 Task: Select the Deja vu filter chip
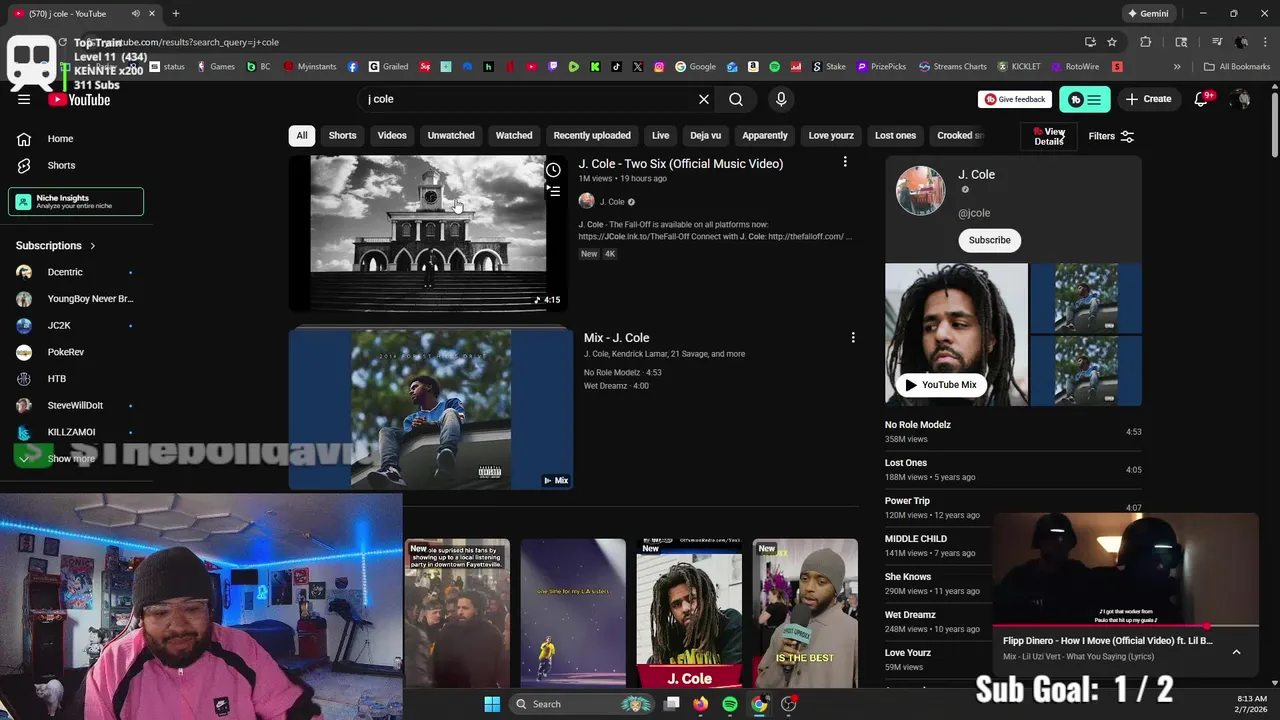coord(705,135)
